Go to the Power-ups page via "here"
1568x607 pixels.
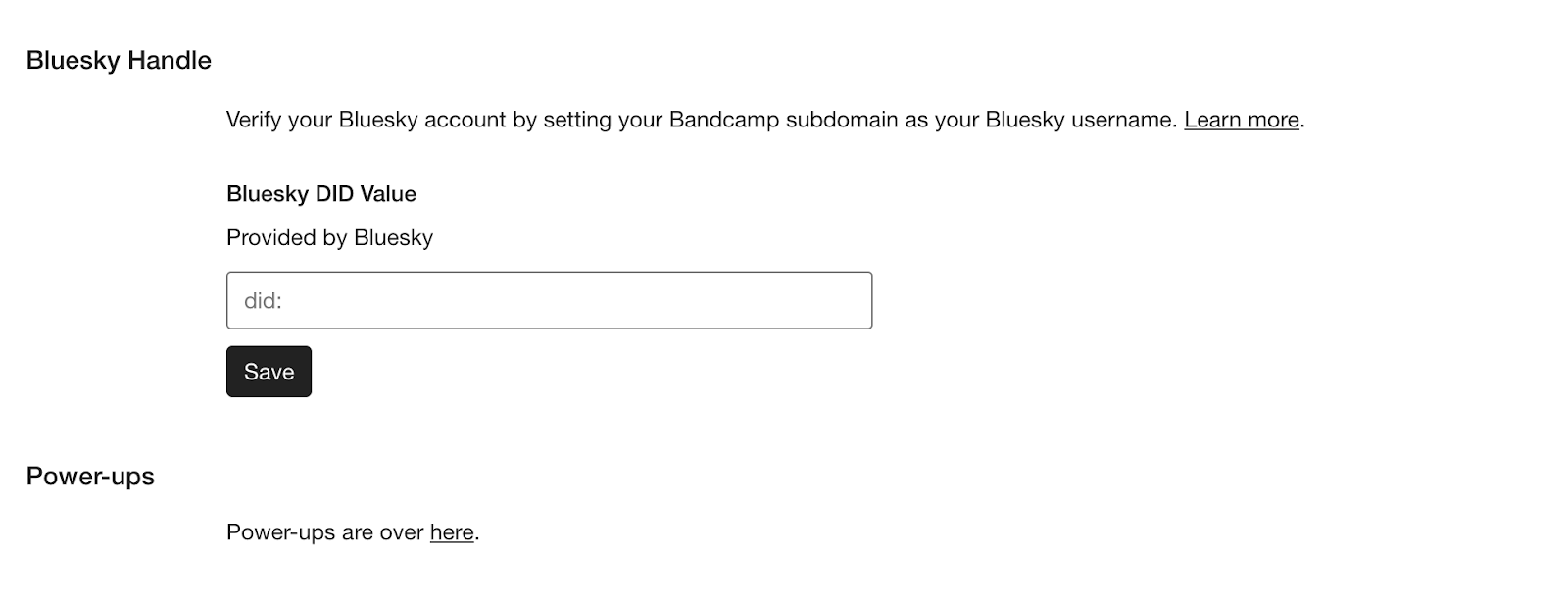[452, 532]
